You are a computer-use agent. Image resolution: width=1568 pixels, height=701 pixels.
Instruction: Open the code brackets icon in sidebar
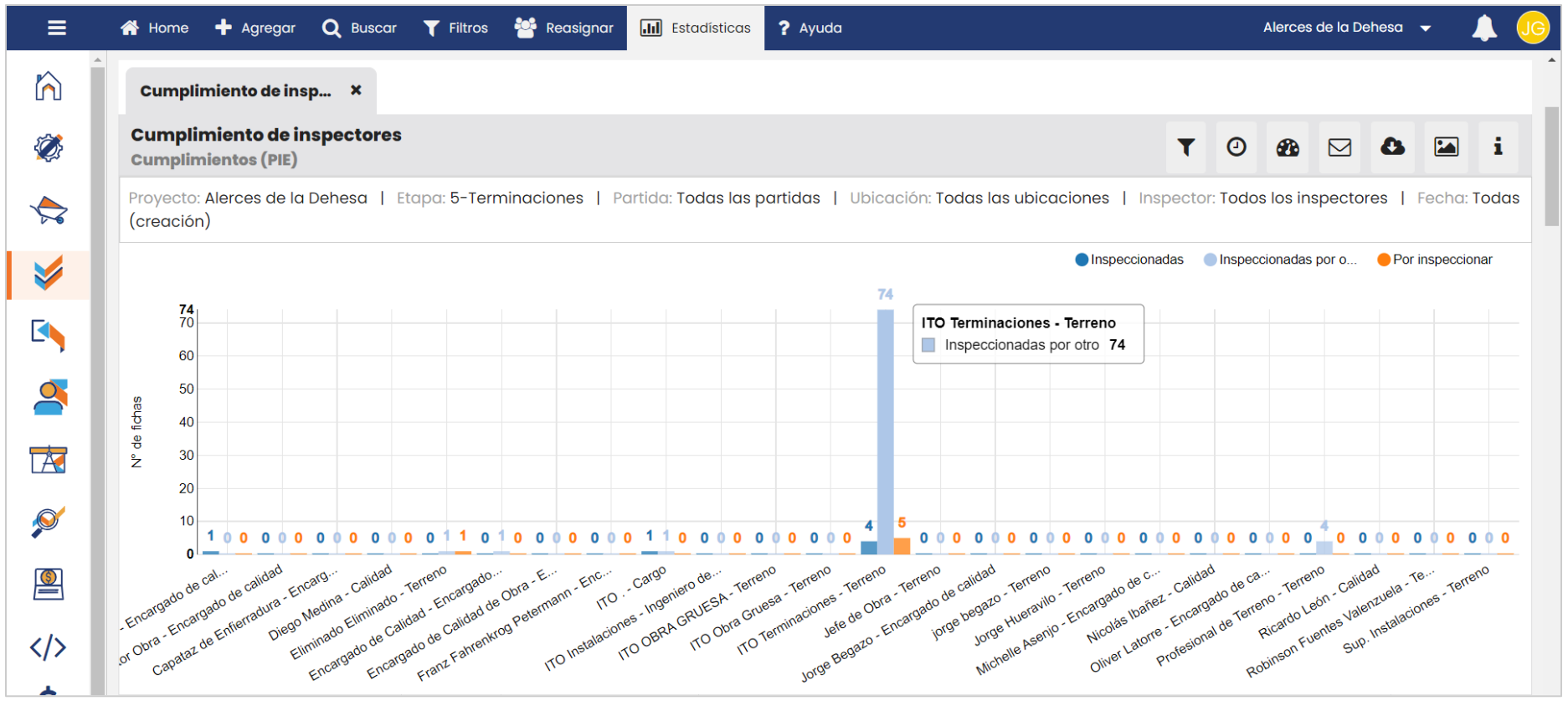click(49, 647)
